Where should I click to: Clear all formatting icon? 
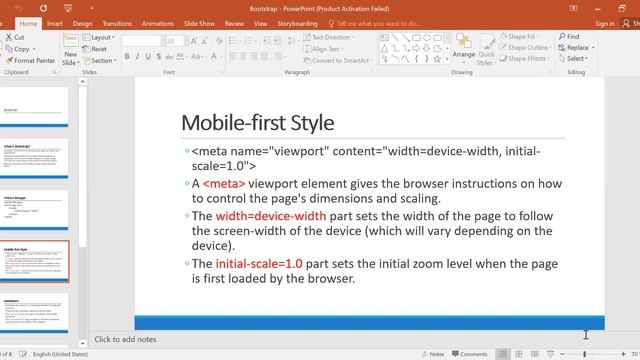click(219, 41)
